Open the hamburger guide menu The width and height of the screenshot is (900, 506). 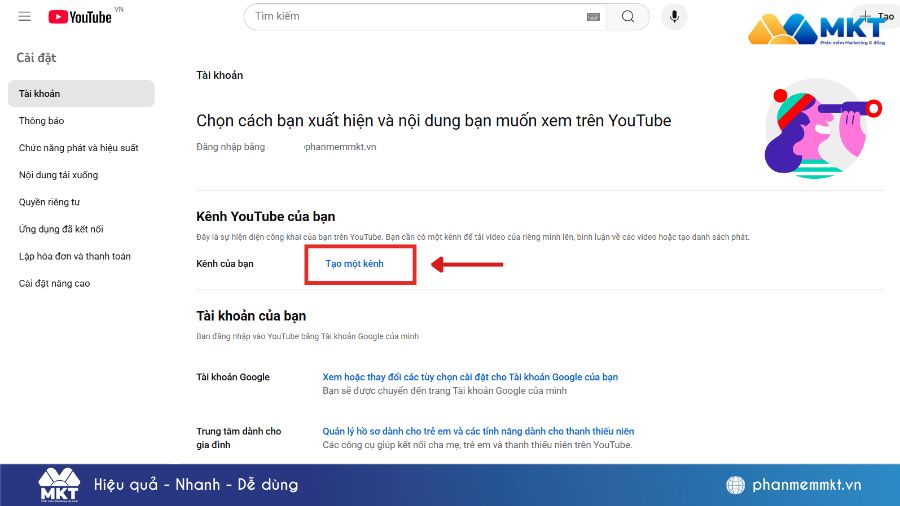click(x=24, y=17)
